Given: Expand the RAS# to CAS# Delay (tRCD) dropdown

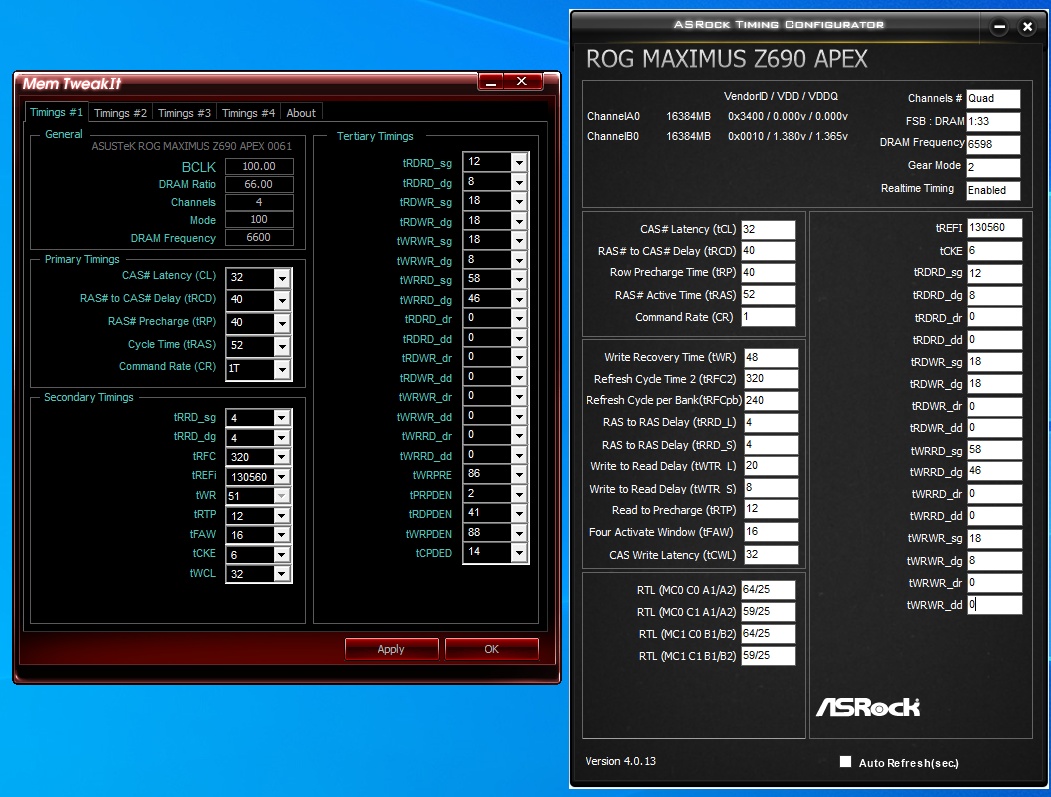Looking at the screenshot, I should pos(282,300).
